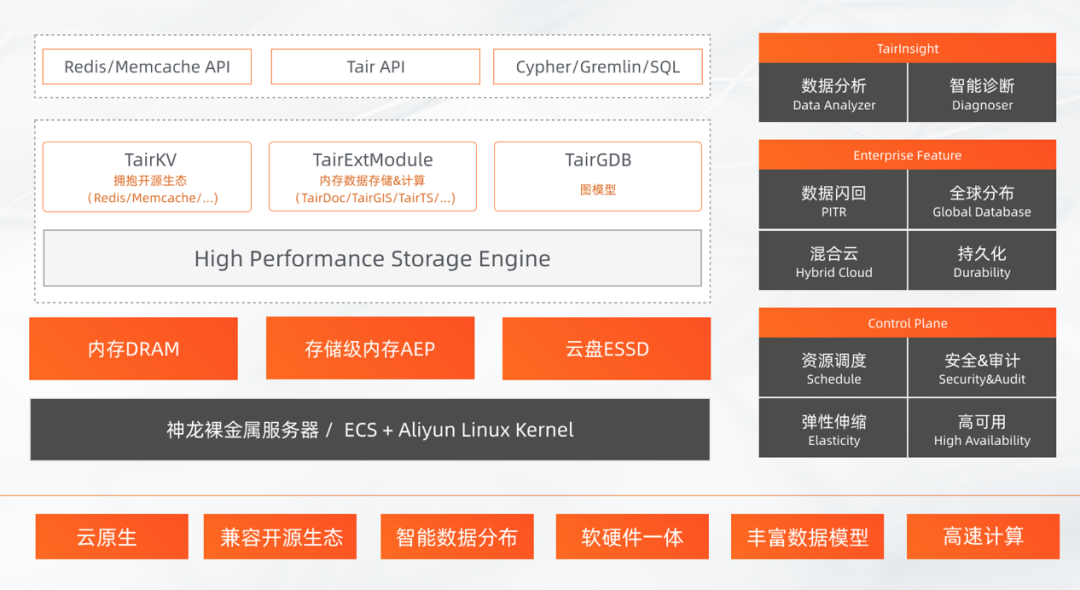
Task: Open the TairInsight header tab
Action: tap(907, 48)
